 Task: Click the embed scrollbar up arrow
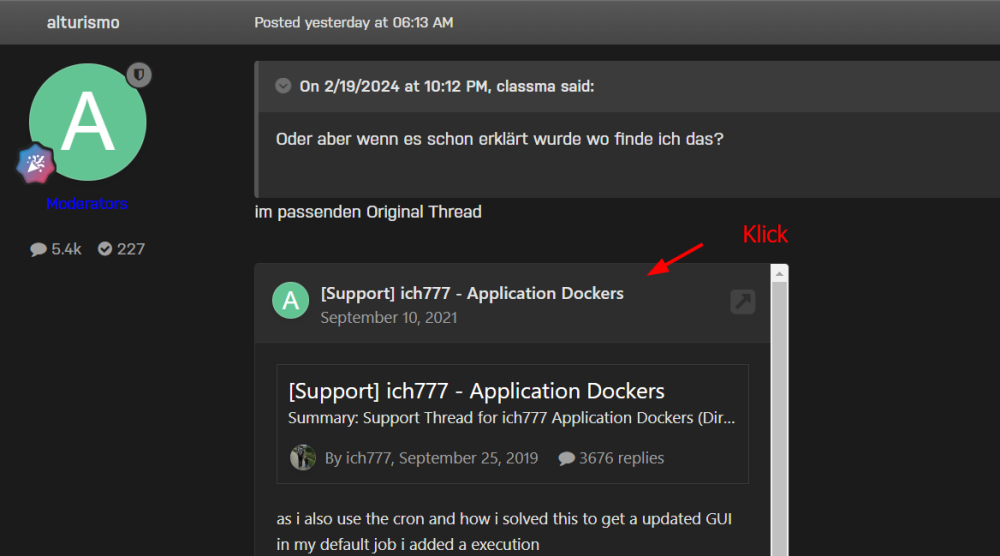pos(779,274)
